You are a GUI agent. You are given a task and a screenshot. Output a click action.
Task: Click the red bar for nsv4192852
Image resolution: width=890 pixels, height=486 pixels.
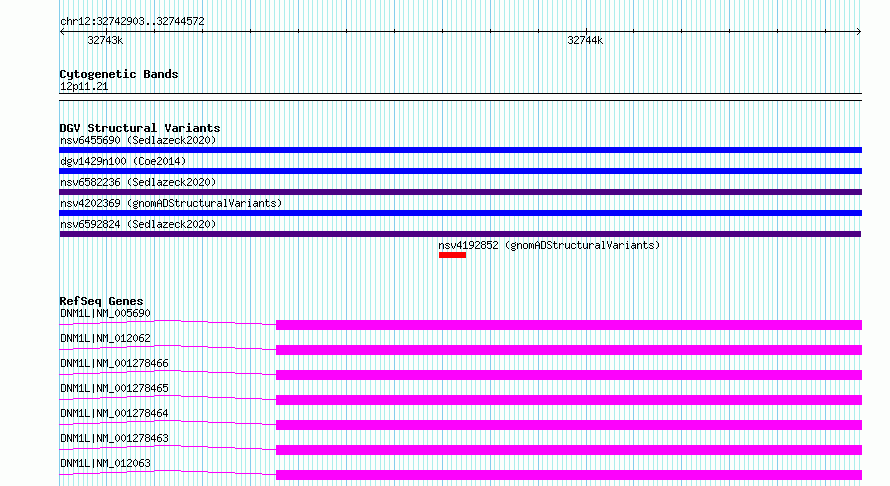coord(452,255)
